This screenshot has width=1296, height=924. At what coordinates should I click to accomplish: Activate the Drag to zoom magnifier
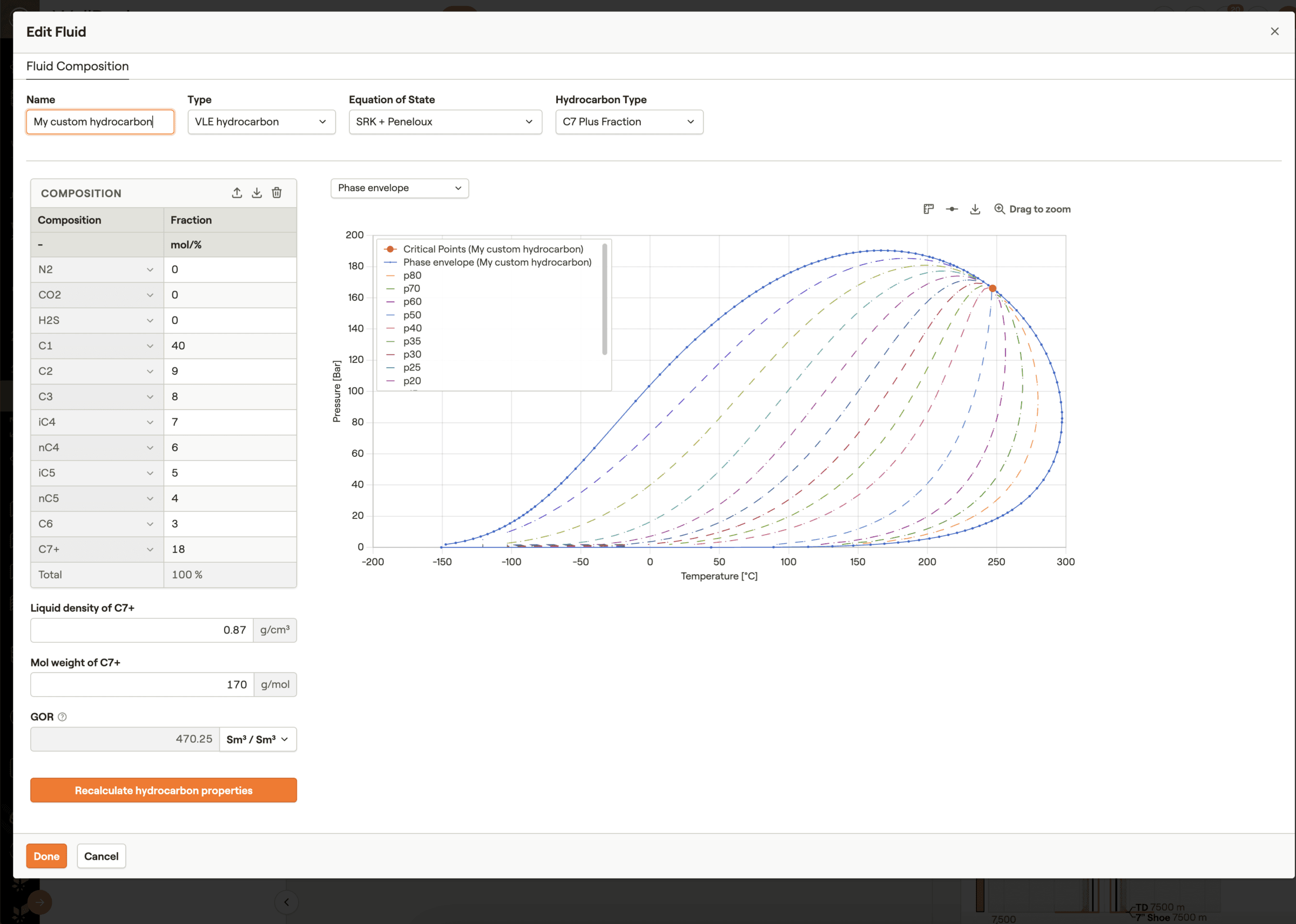point(999,209)
